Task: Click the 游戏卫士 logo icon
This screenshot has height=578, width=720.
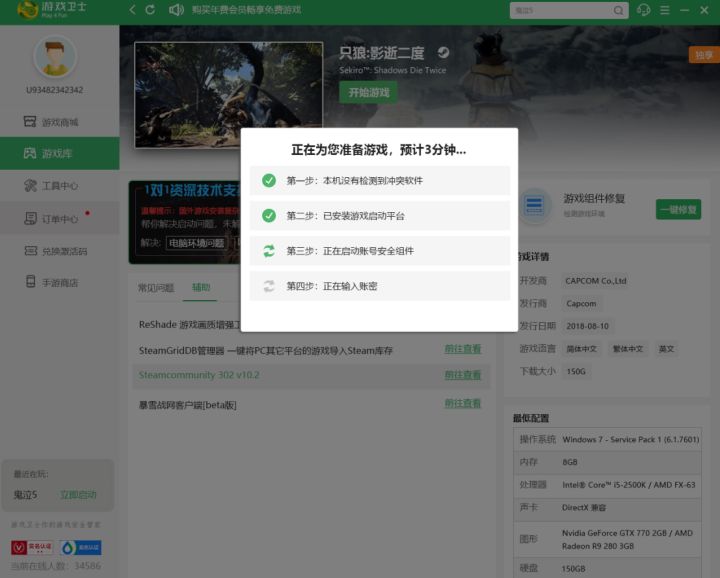Action: point(28,9)
